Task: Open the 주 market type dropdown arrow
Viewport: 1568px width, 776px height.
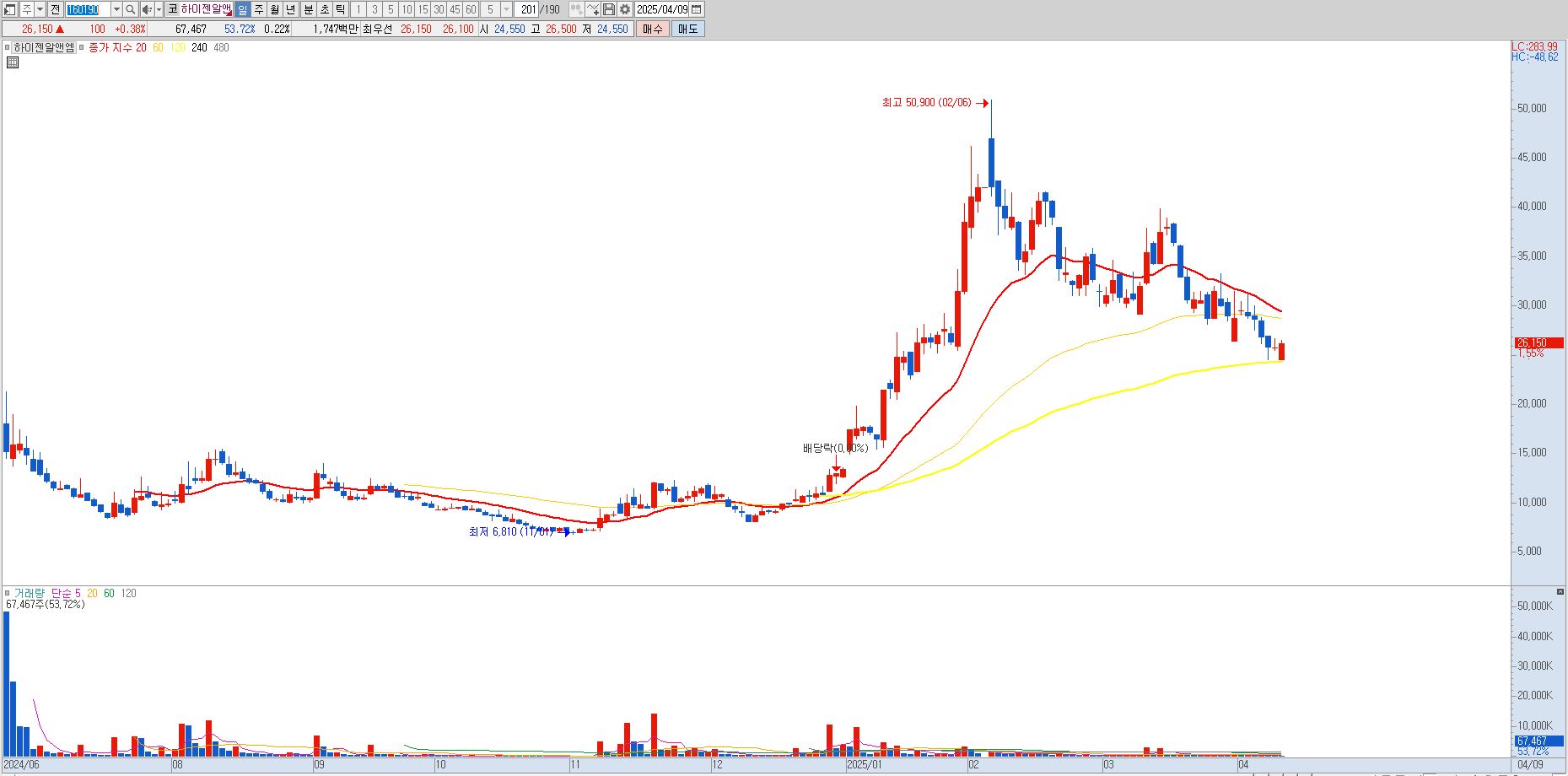Action: pos(40,9)
